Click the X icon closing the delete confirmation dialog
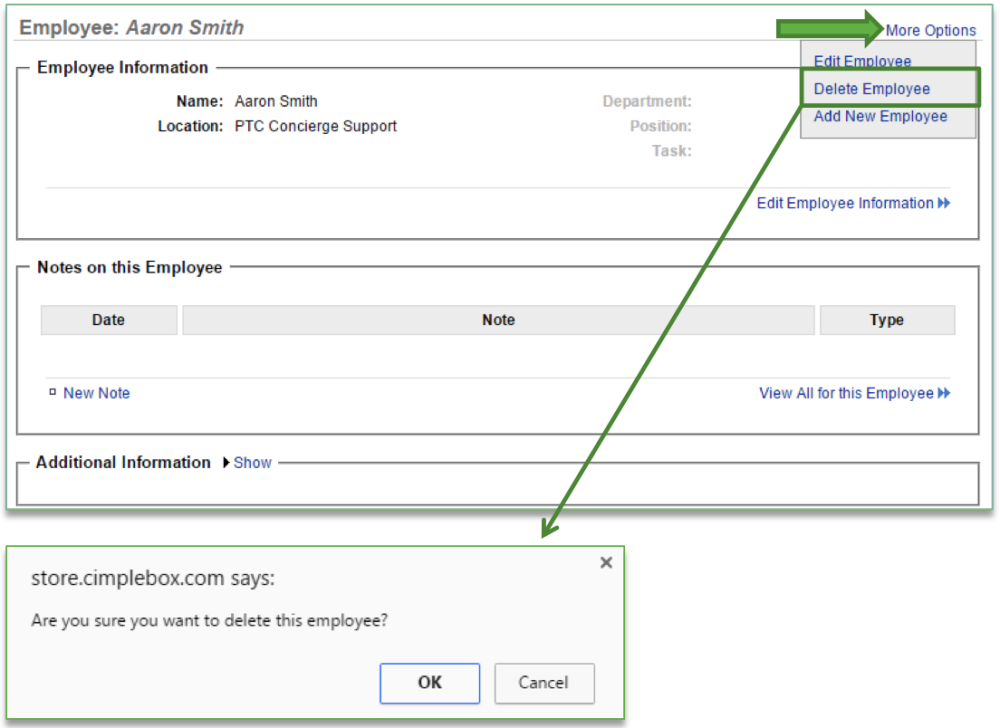This screenshot has width=1000, height=728. pos(605,562)
